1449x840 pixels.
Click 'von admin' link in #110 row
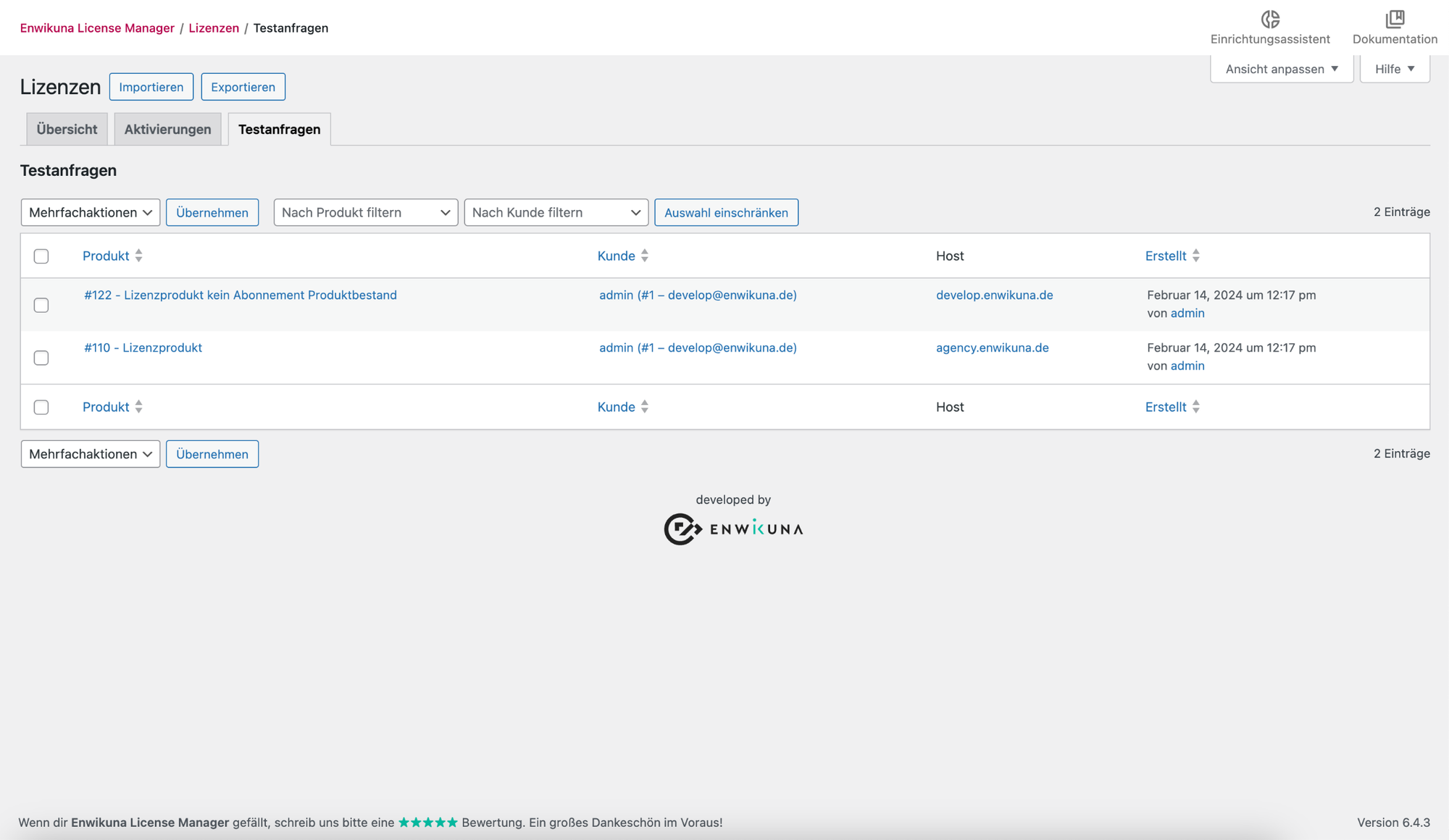pyautogui.click(x=1187, y=366)
